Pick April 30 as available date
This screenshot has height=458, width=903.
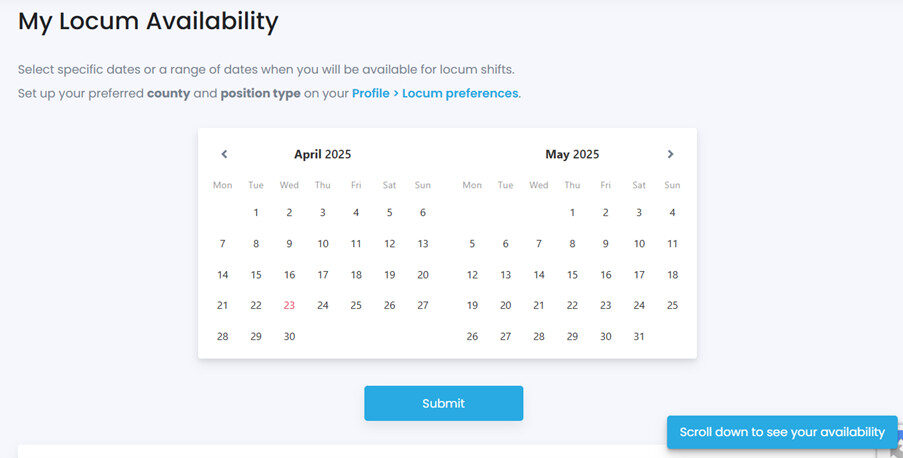pyautogui.click(x=289, y=336)
